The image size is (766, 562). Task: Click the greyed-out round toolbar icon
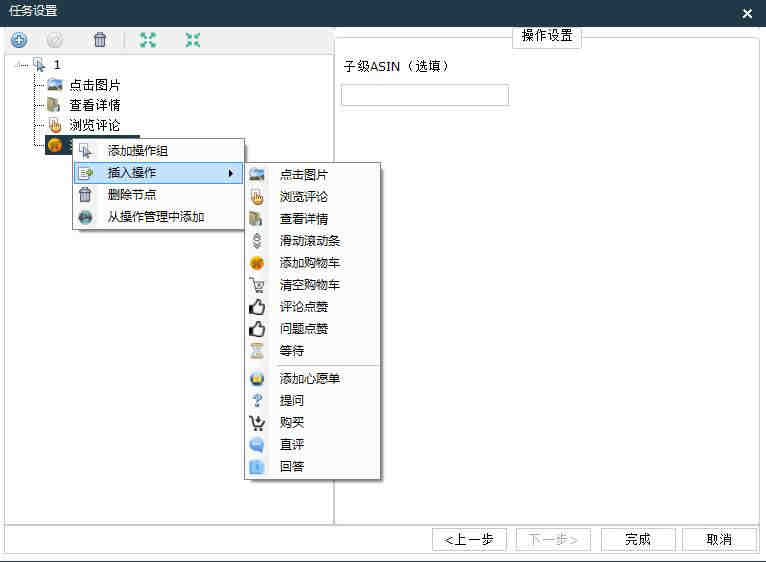[x=55, y=40]
